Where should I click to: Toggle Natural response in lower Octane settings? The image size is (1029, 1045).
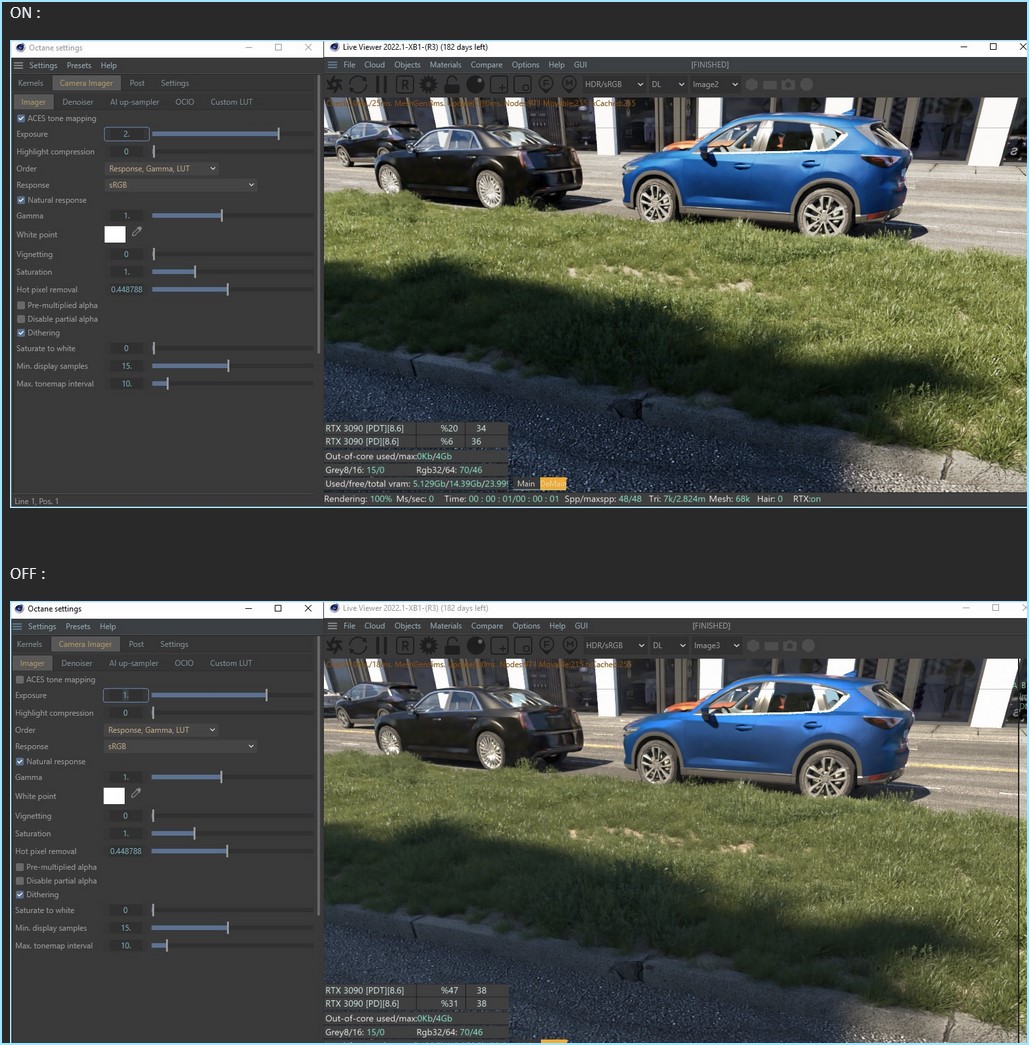click(x=20, y=761)
